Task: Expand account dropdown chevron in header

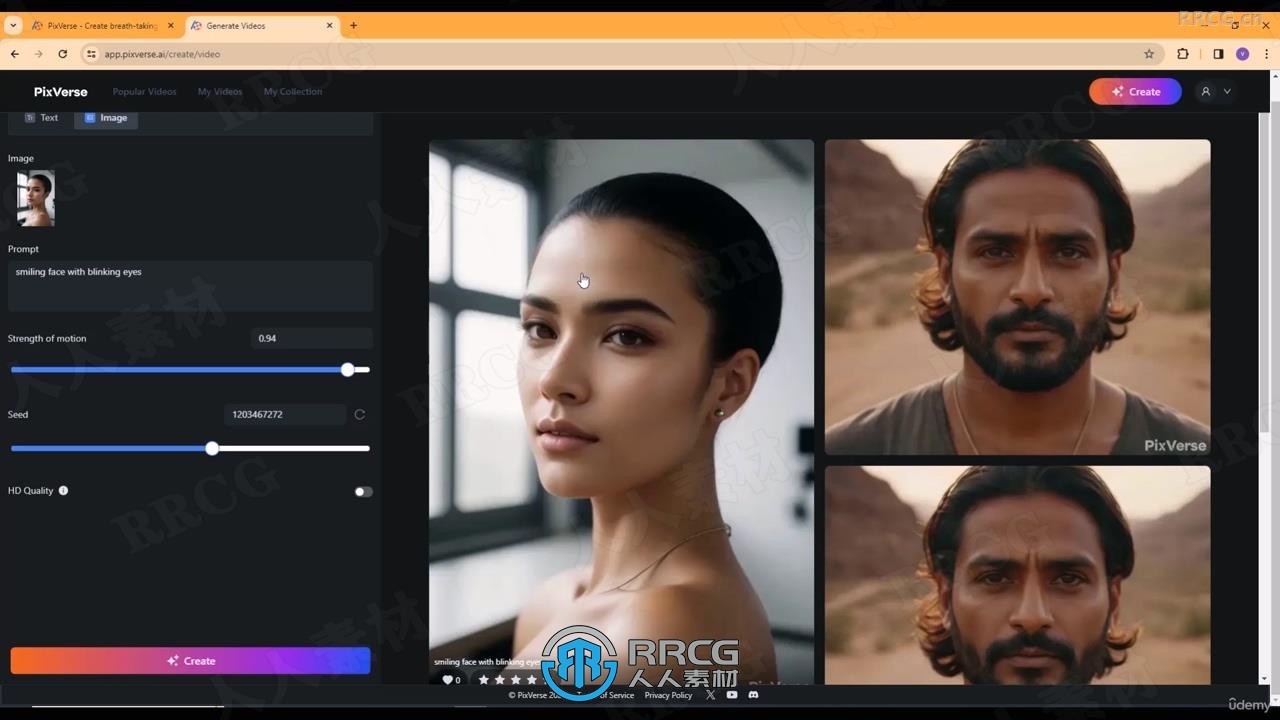Action: tap(1227, 92)
